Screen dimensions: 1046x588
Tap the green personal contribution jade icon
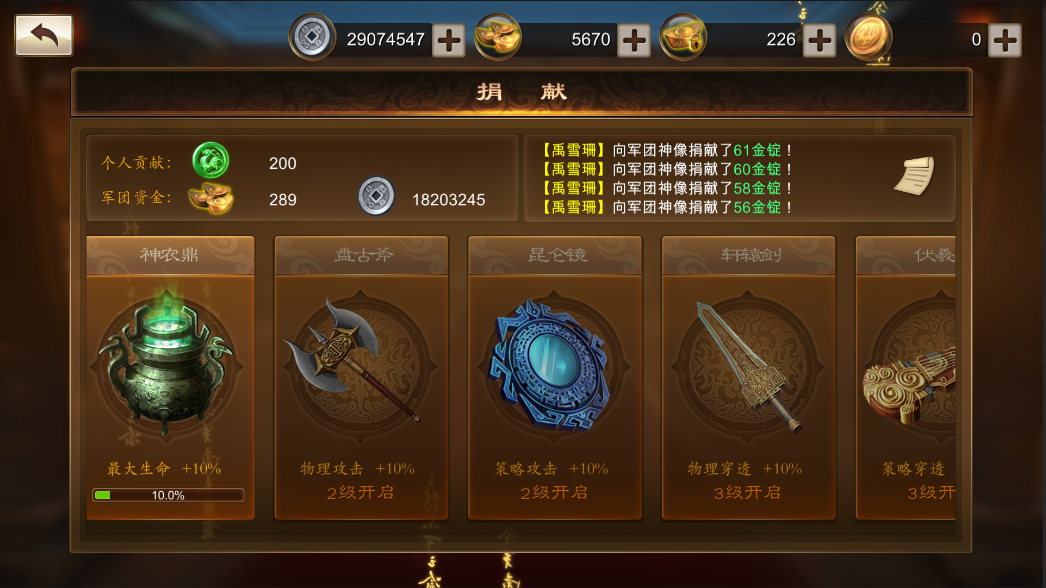click(211, 161)
